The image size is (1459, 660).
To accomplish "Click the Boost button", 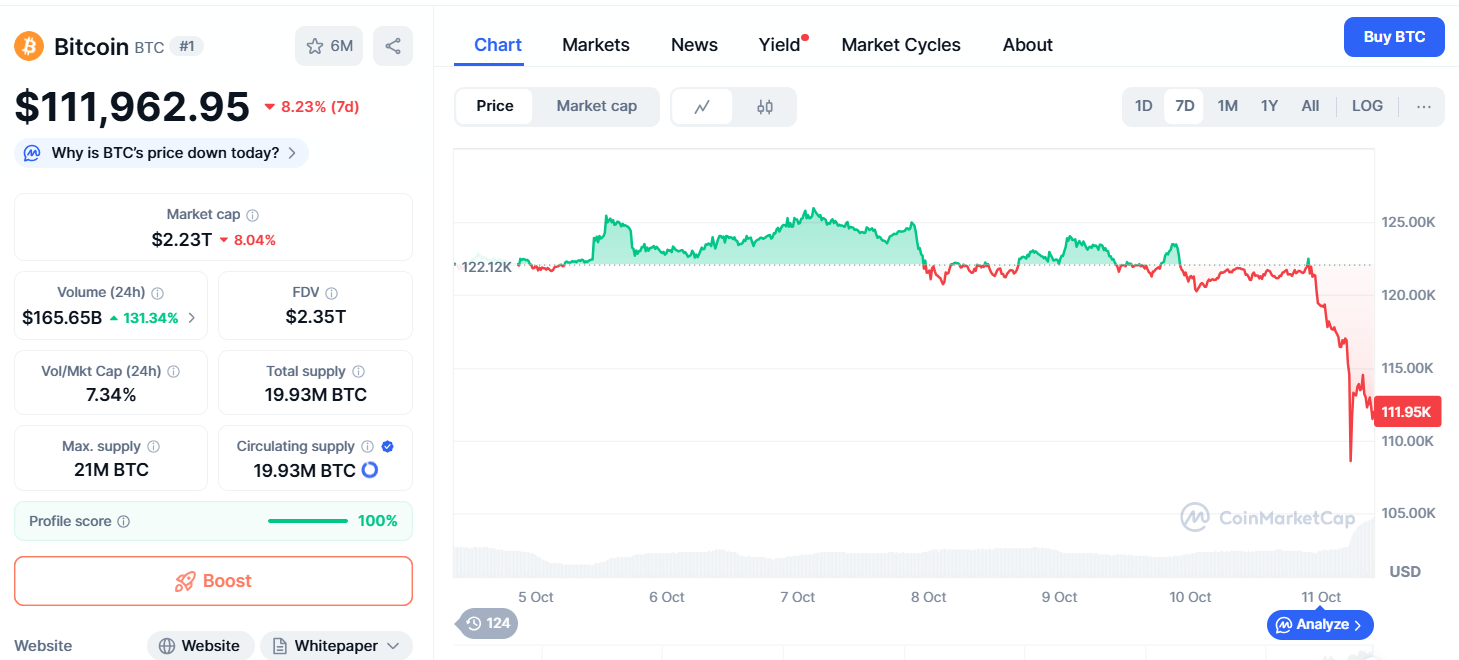I will coord(213,581).
